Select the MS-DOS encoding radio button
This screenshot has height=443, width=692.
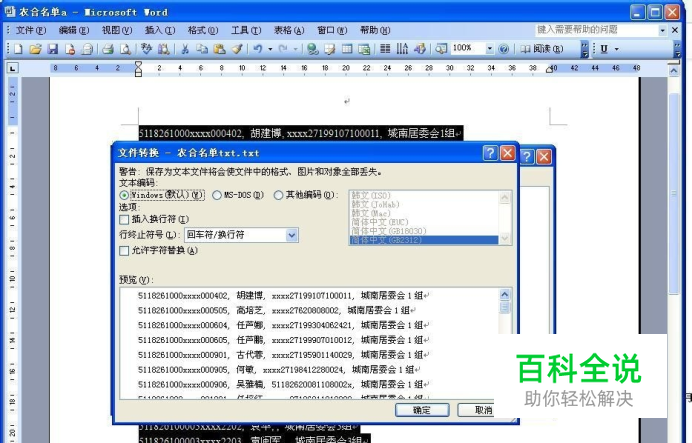[x=217, y=195]
